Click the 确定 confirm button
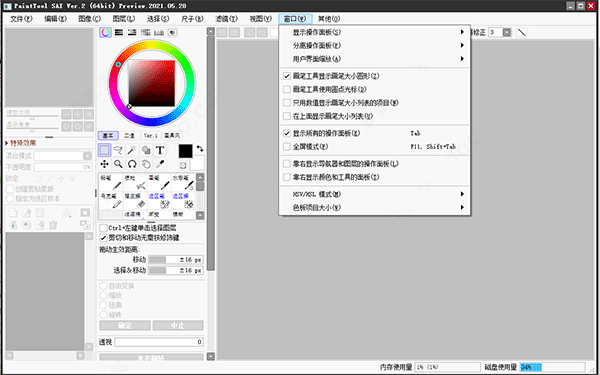This screenshot has height=375, width=600. coord(125,326)
